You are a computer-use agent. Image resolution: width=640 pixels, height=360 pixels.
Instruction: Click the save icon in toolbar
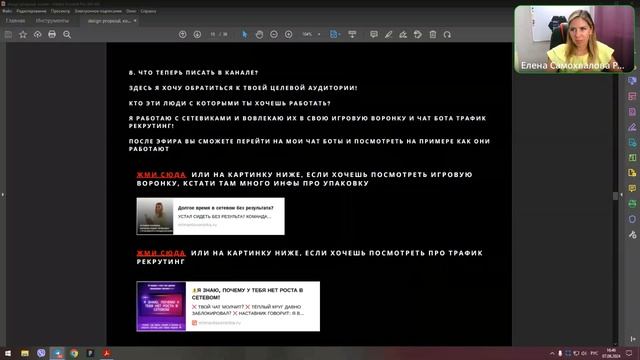[x=8, y=35]
